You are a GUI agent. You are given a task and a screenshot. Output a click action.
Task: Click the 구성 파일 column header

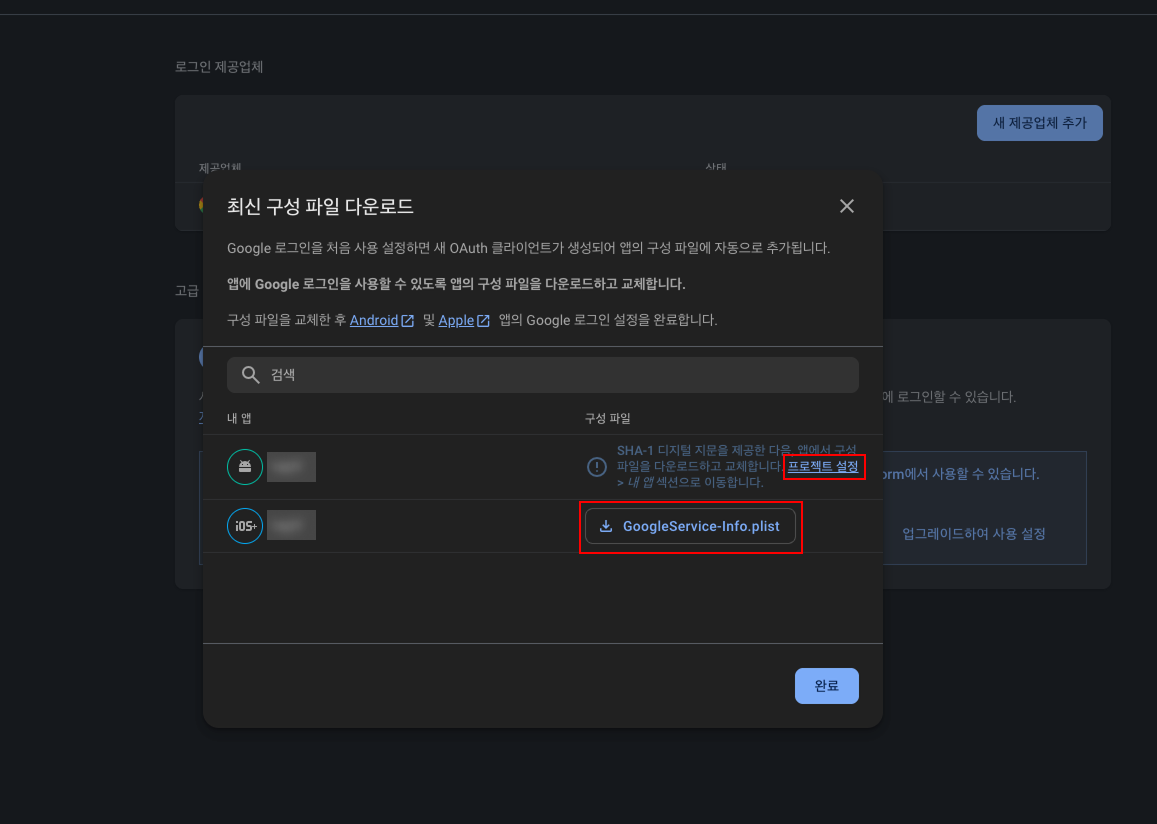click(x=607, y=418)
